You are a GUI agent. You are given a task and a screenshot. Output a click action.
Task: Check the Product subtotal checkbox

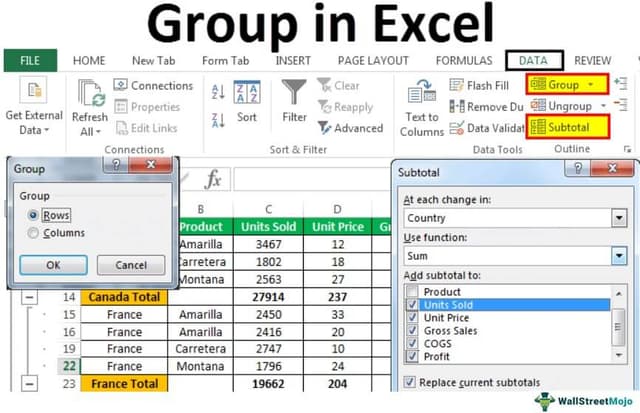pyautogui.click(x=414, y=291)
